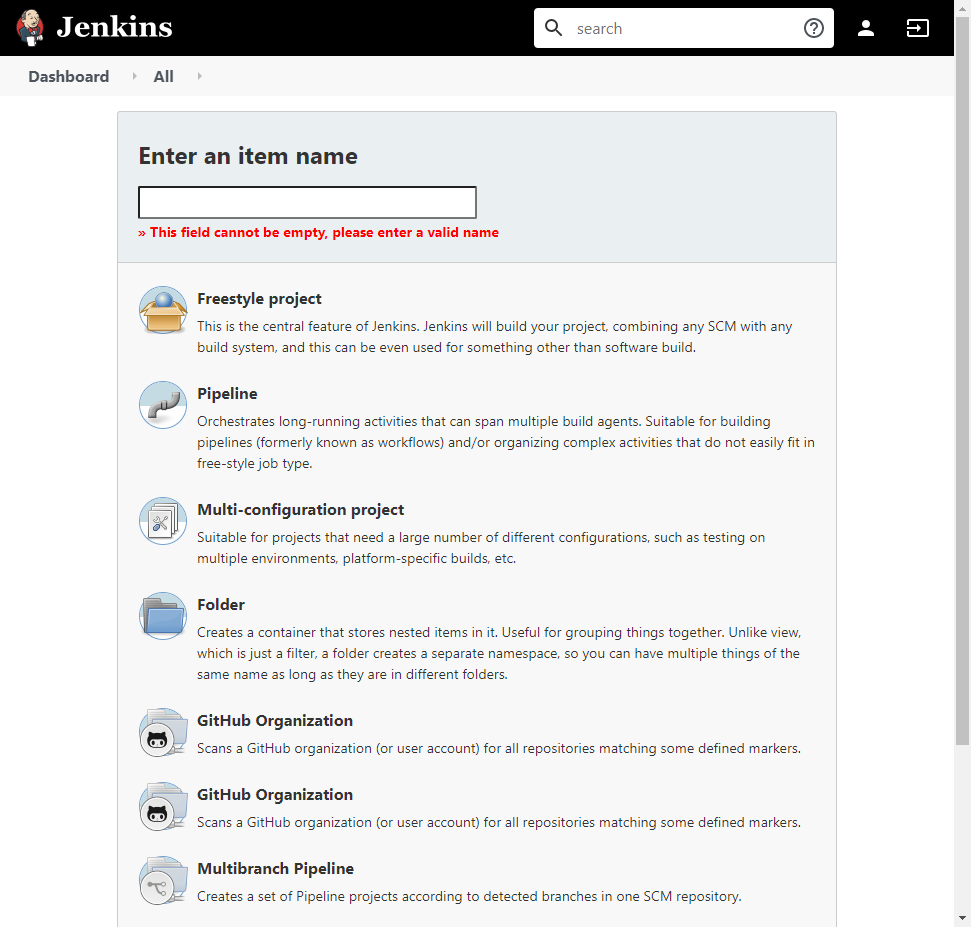
Task: Select the Pipeline title text
Action: 228,393
